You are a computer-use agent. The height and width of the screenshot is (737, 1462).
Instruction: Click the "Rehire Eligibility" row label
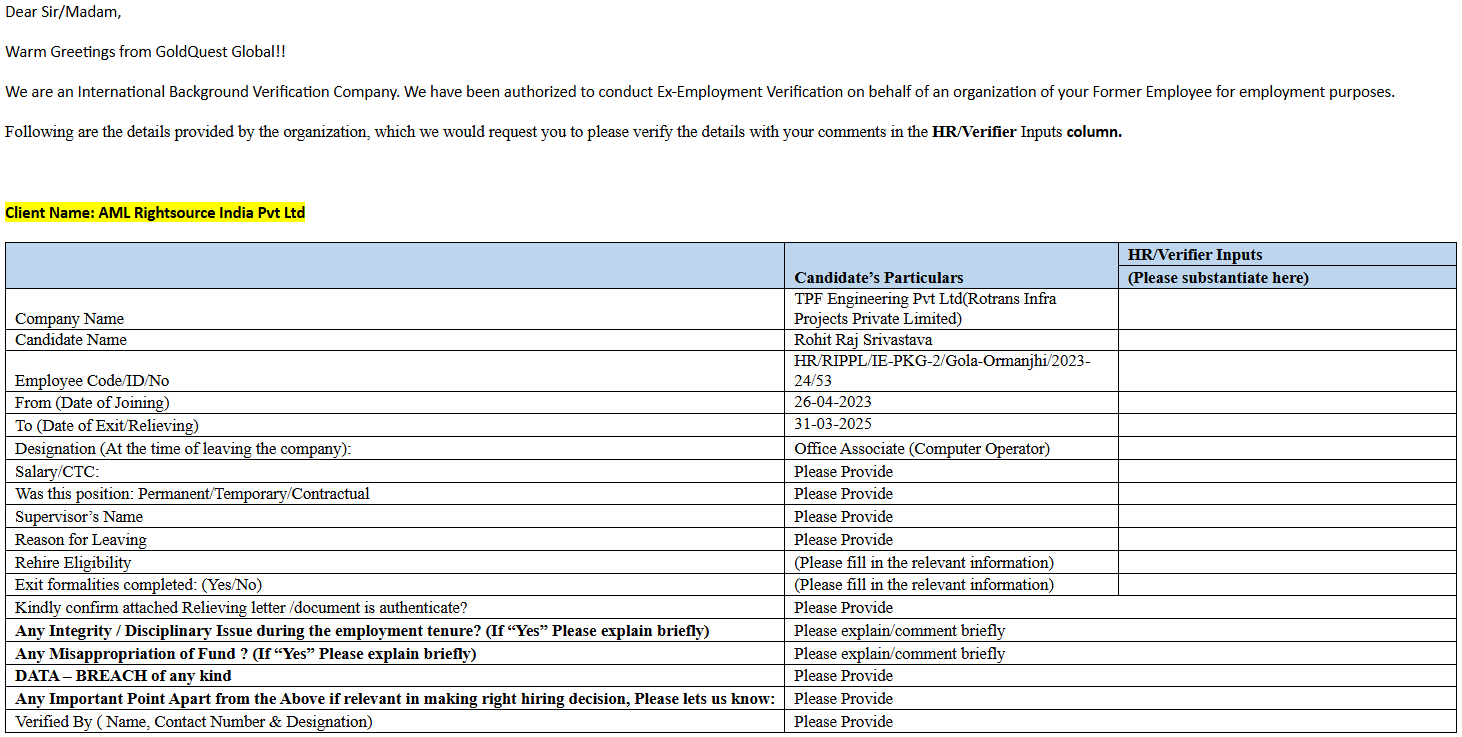[x=73, y=563]
